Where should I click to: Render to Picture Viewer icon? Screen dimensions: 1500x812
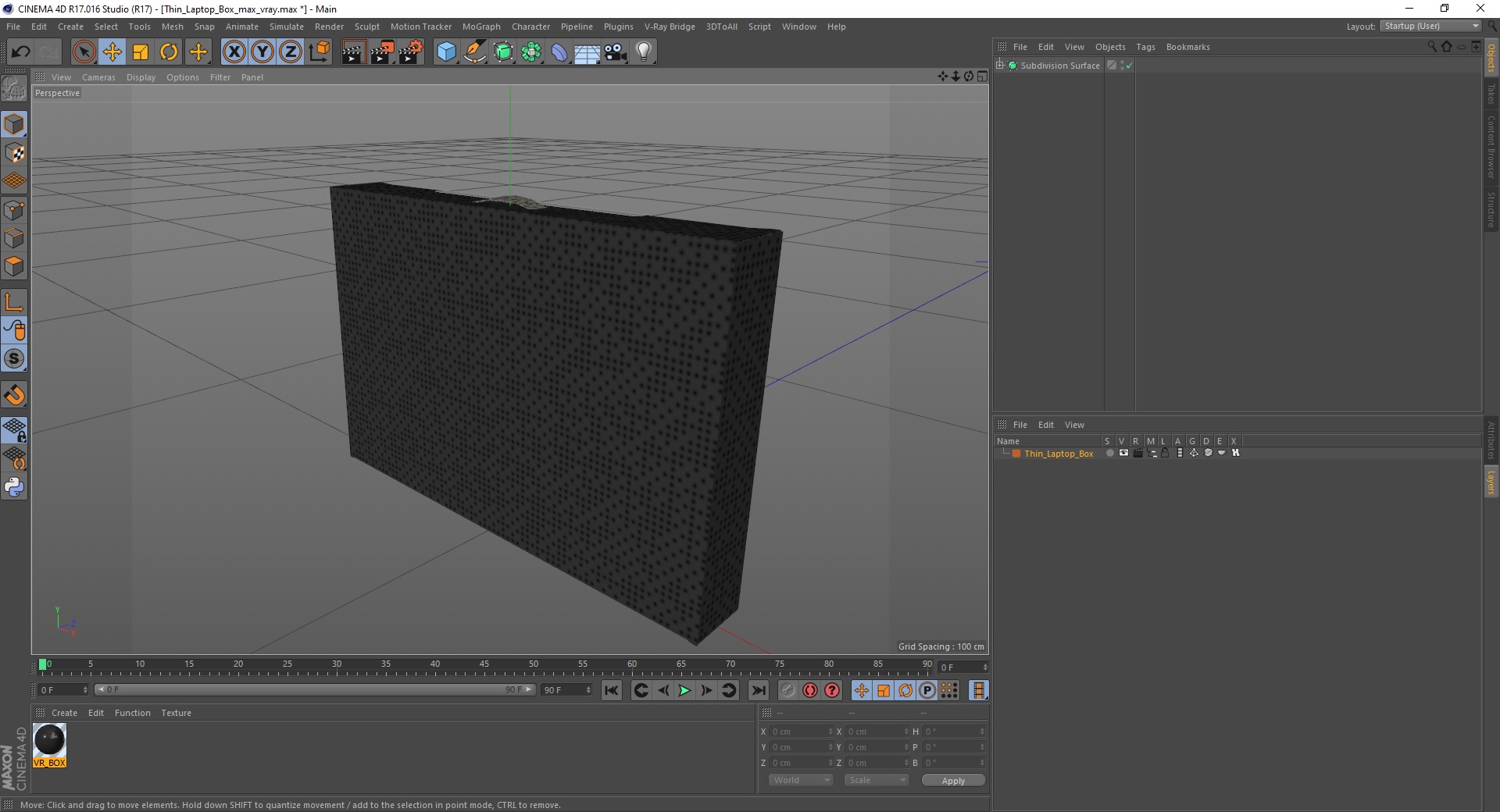tap(382, 52)
